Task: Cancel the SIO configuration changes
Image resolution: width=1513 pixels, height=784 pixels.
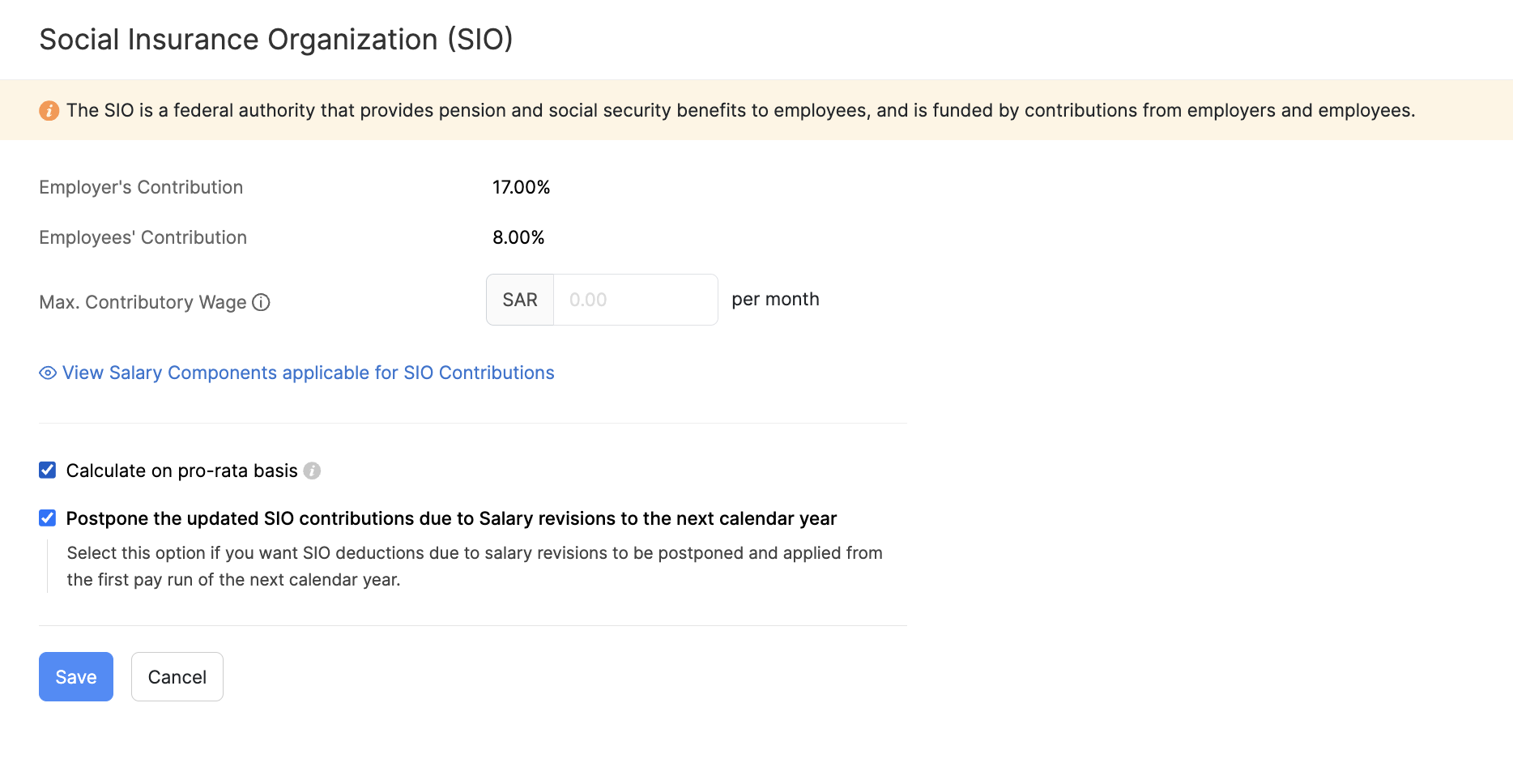Action: 177,677
